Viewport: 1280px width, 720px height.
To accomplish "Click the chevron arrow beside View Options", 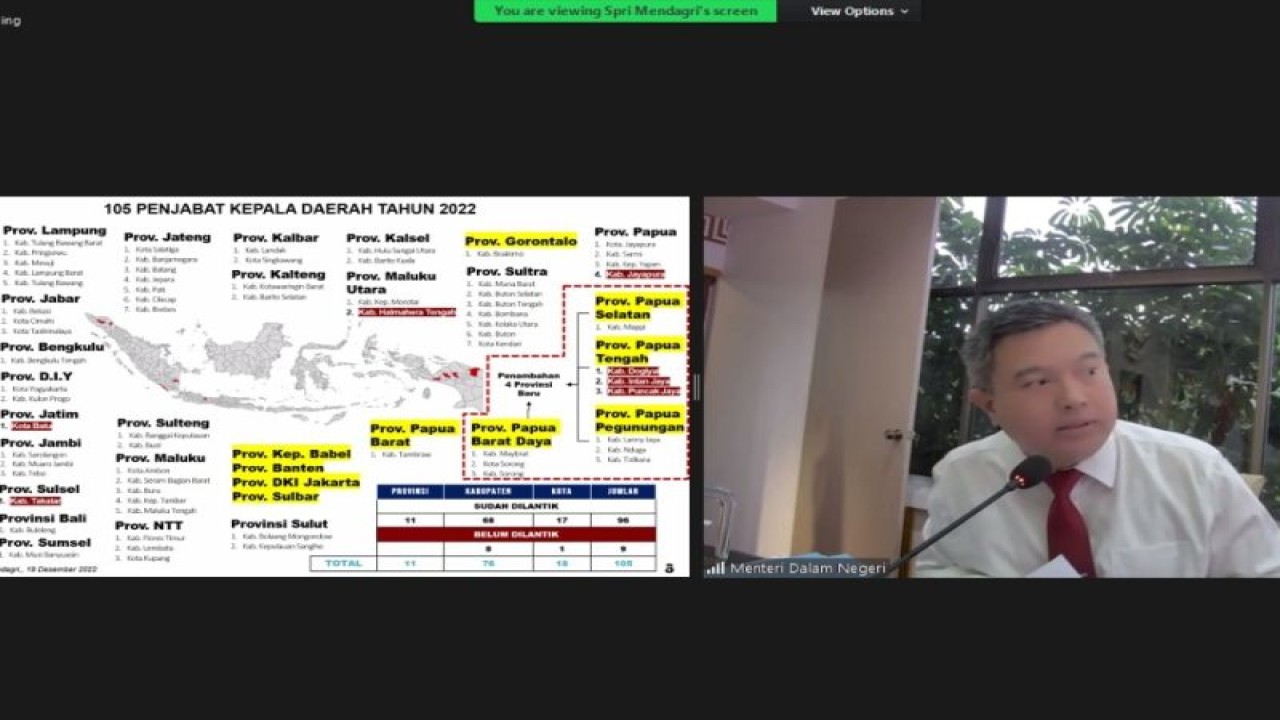I will point(904,12).
